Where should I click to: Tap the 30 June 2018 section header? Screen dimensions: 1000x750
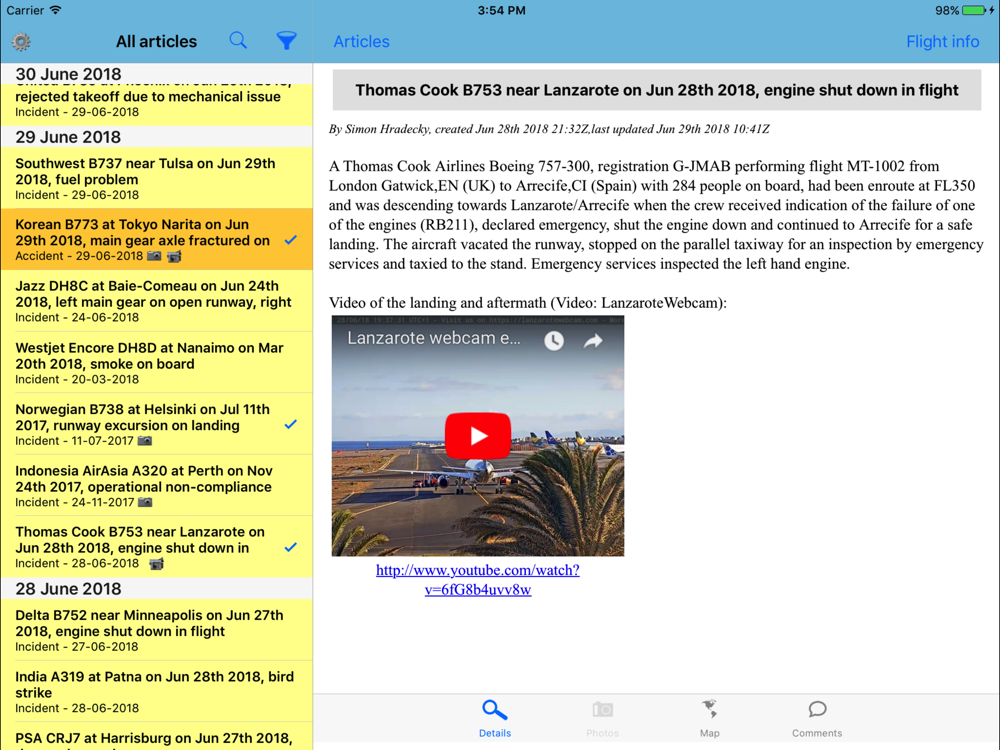click(x=156, y=74)
